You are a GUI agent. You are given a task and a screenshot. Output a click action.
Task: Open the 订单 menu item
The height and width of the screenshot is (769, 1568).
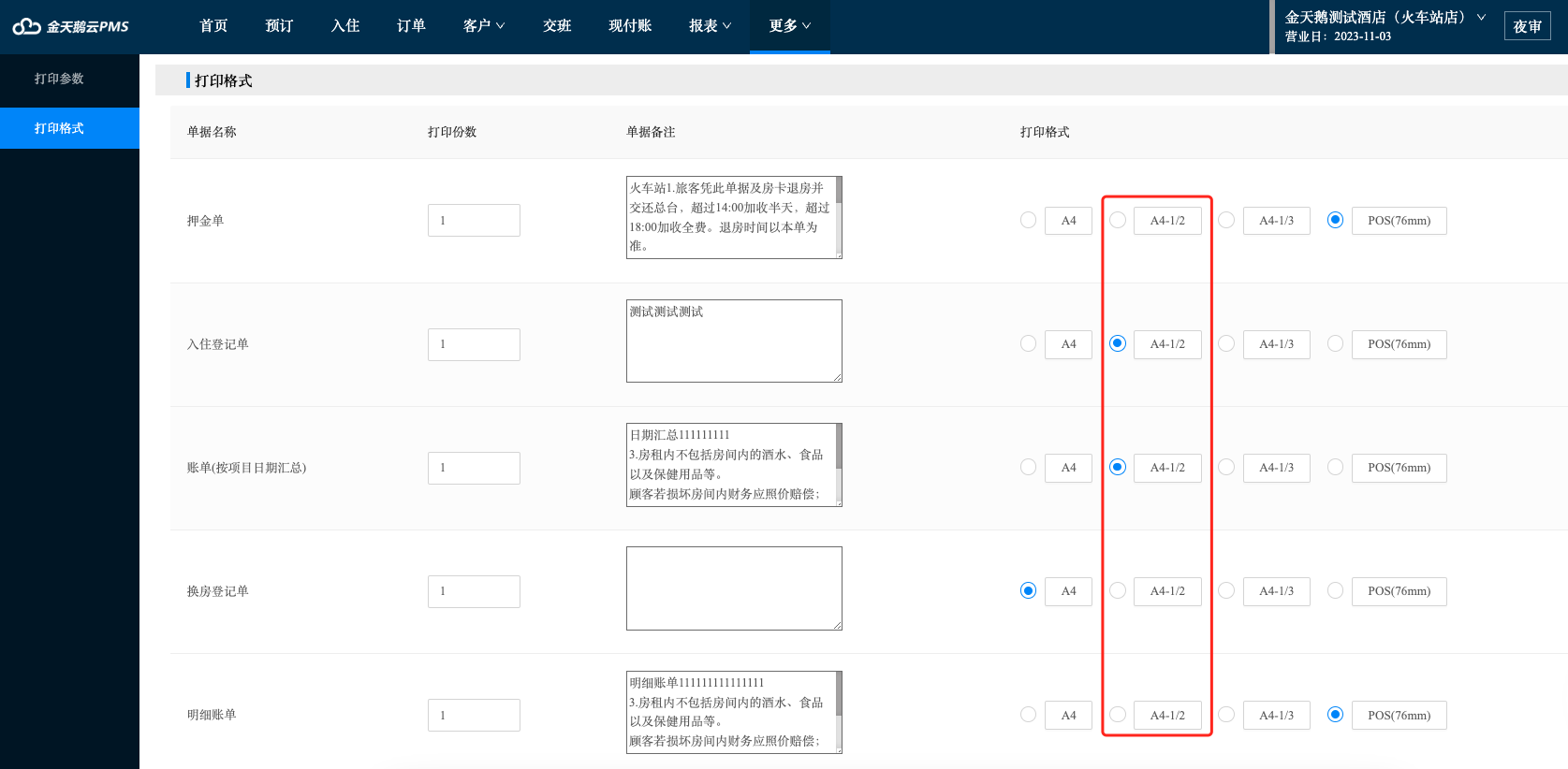click(411, 26)
